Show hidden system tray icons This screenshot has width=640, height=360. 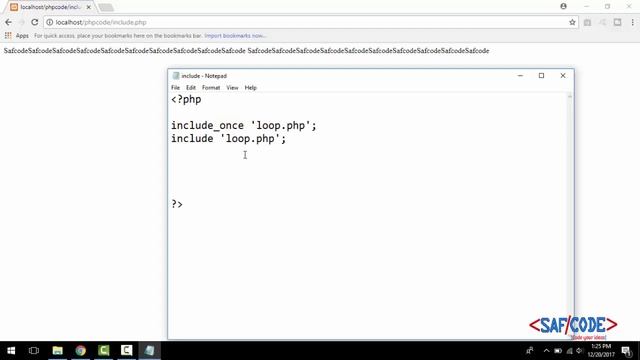(546, 351)
